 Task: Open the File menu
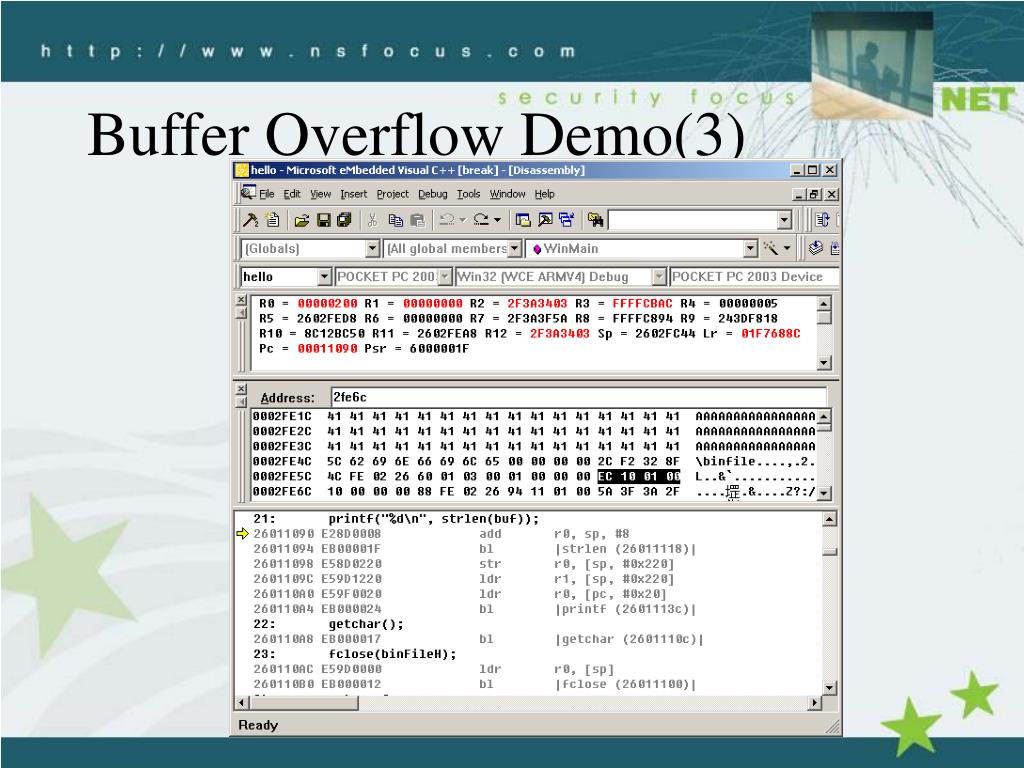266,194
